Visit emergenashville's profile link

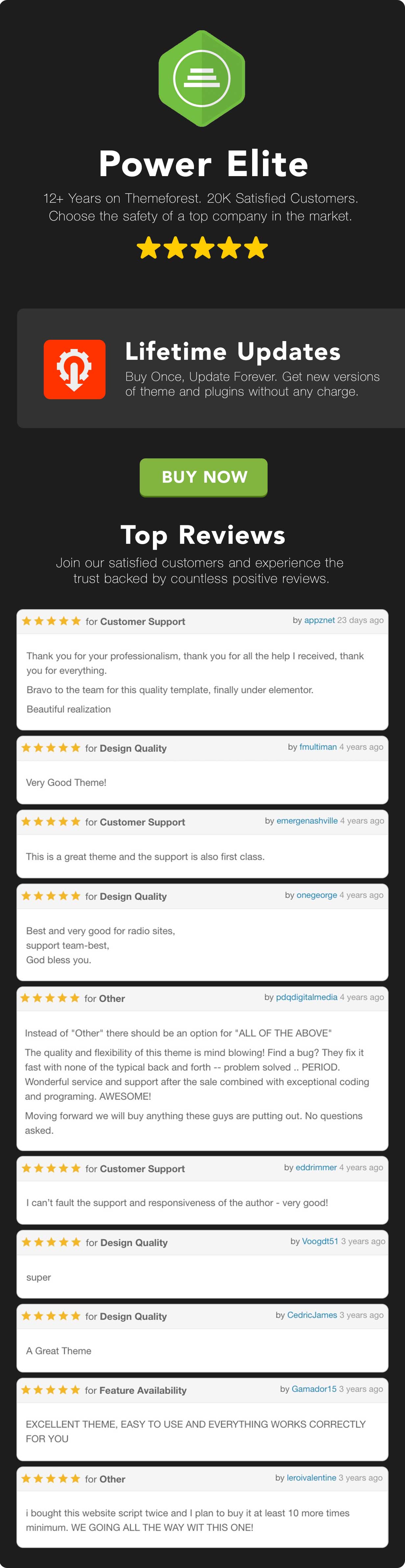(x=307, y=820)
